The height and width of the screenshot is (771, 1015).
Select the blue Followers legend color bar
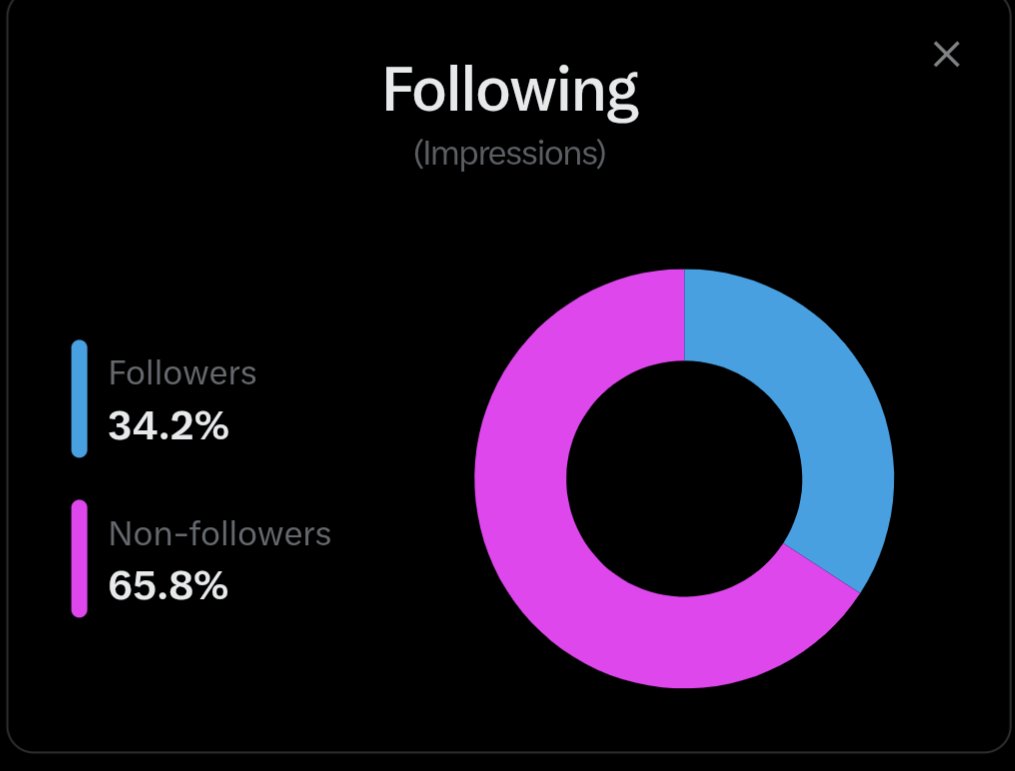(79, 398)
